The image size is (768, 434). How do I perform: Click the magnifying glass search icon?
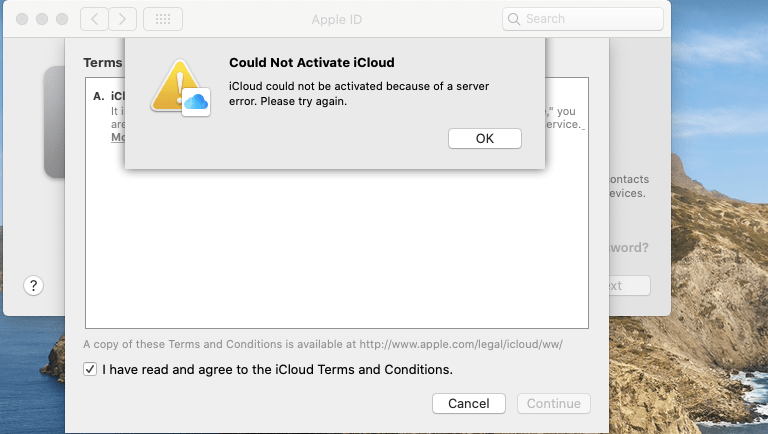(514, 19)
